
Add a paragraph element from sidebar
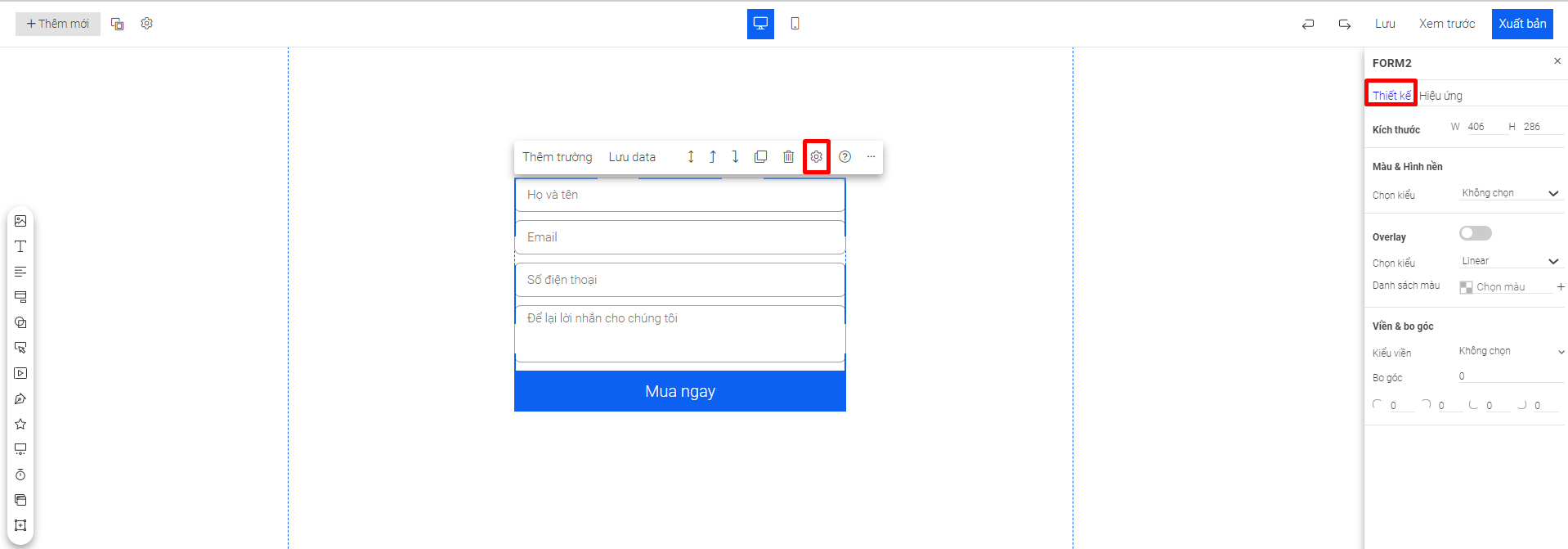(x=20, y=272)
